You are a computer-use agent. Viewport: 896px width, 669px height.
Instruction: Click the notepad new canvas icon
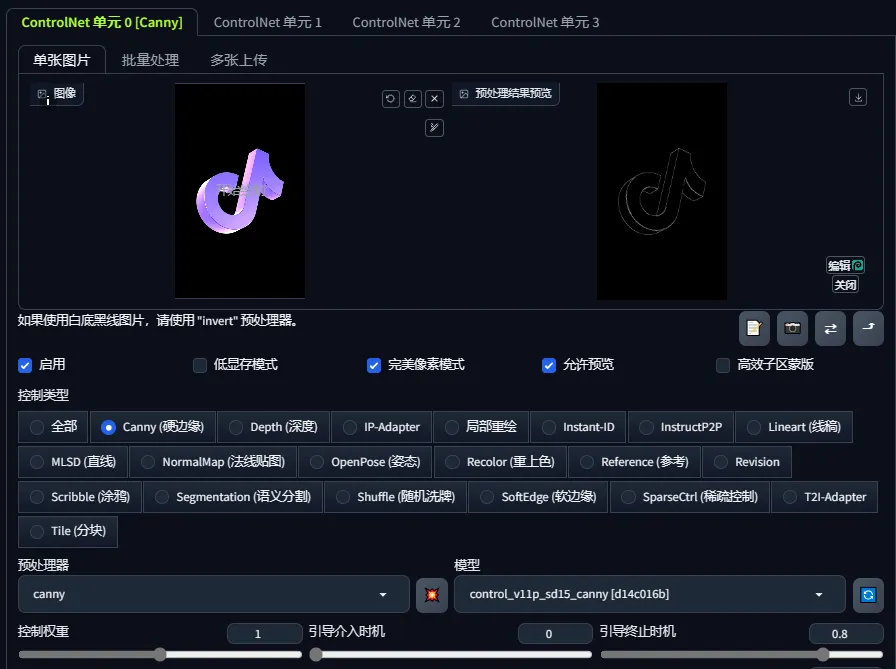tap(754, 328)
